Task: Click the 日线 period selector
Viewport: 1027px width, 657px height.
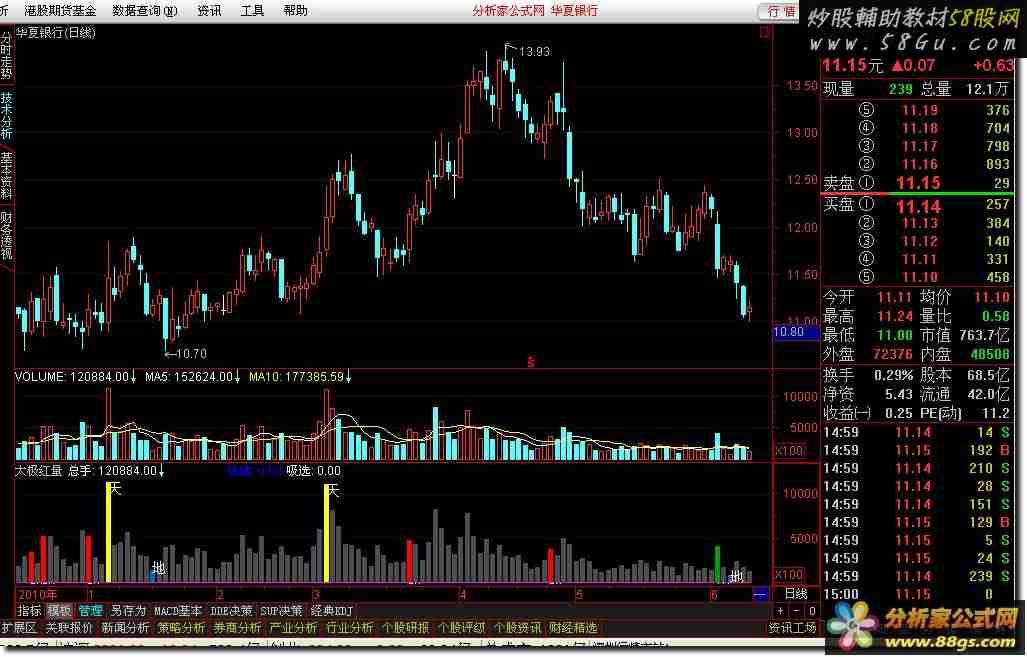Action: [x=796, y=593]
